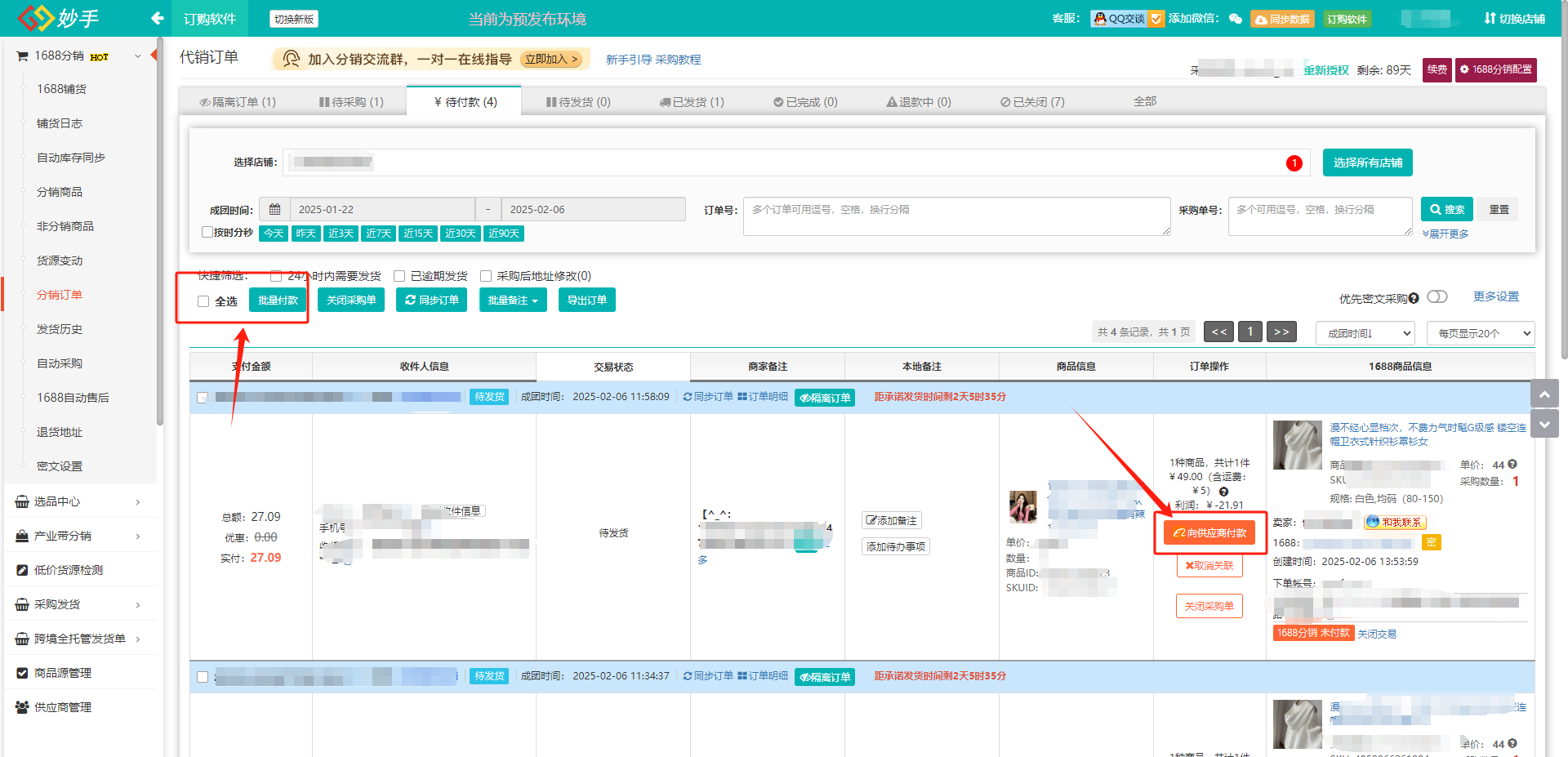Click 隔离订单 badge on the 11:58:09 order

coord(825,398)
